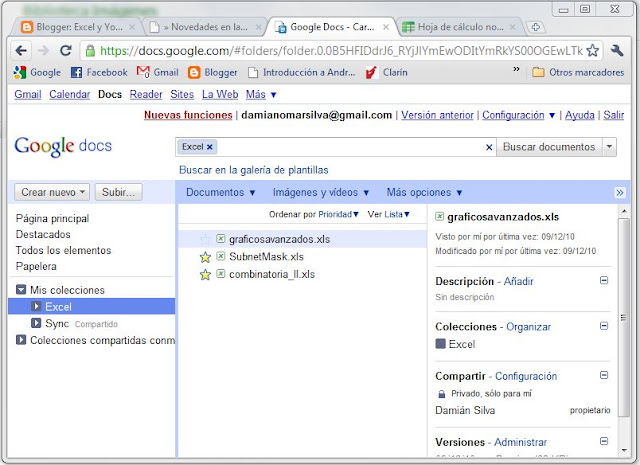Open the Crear nuevo dropdown
This screenshot has width=640, height=465.
click(x=52, y=192)
